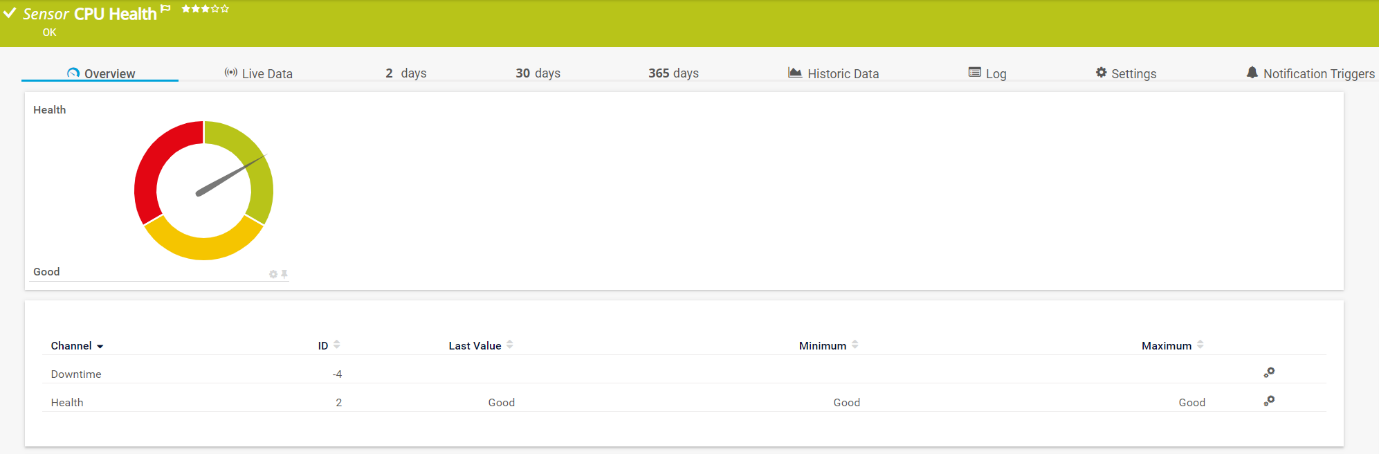
Task: Click the OK status checkmark icon
Action: 10,14
